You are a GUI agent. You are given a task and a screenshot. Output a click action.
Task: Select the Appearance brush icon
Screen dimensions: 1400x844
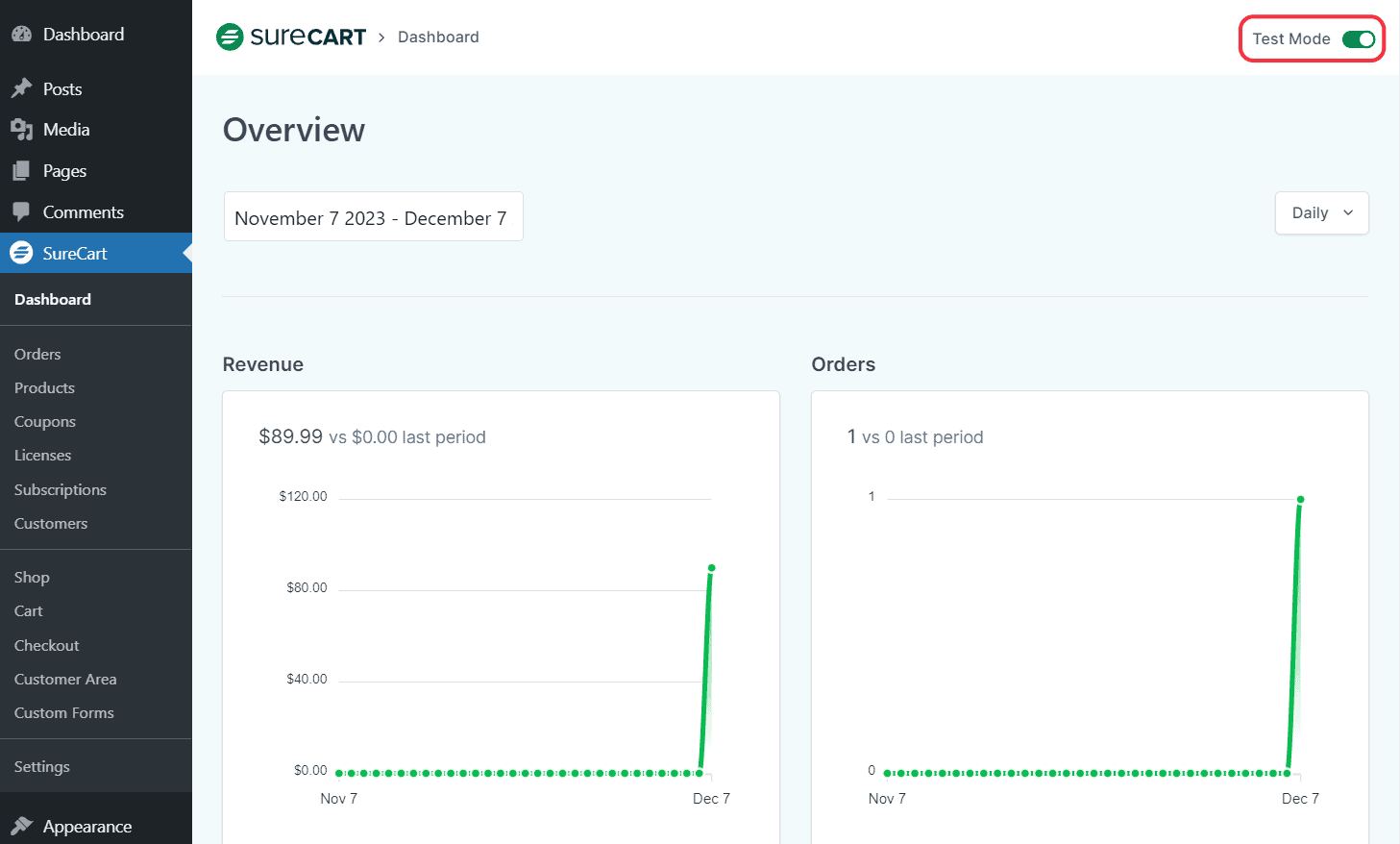(x=21, y=826)
